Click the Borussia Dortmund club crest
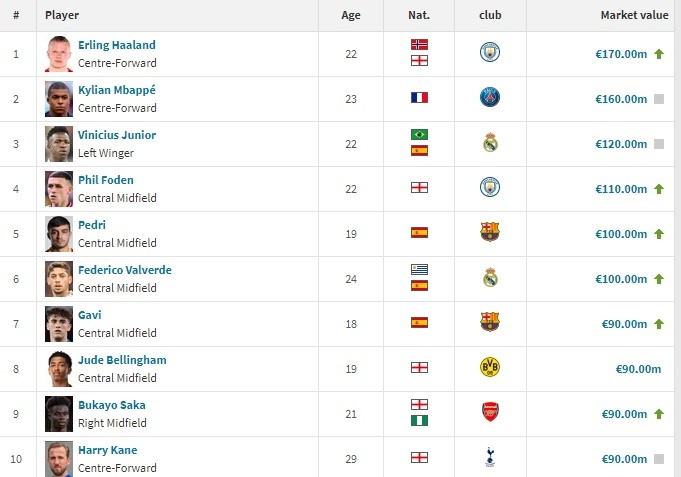 [x=489, y=367]
